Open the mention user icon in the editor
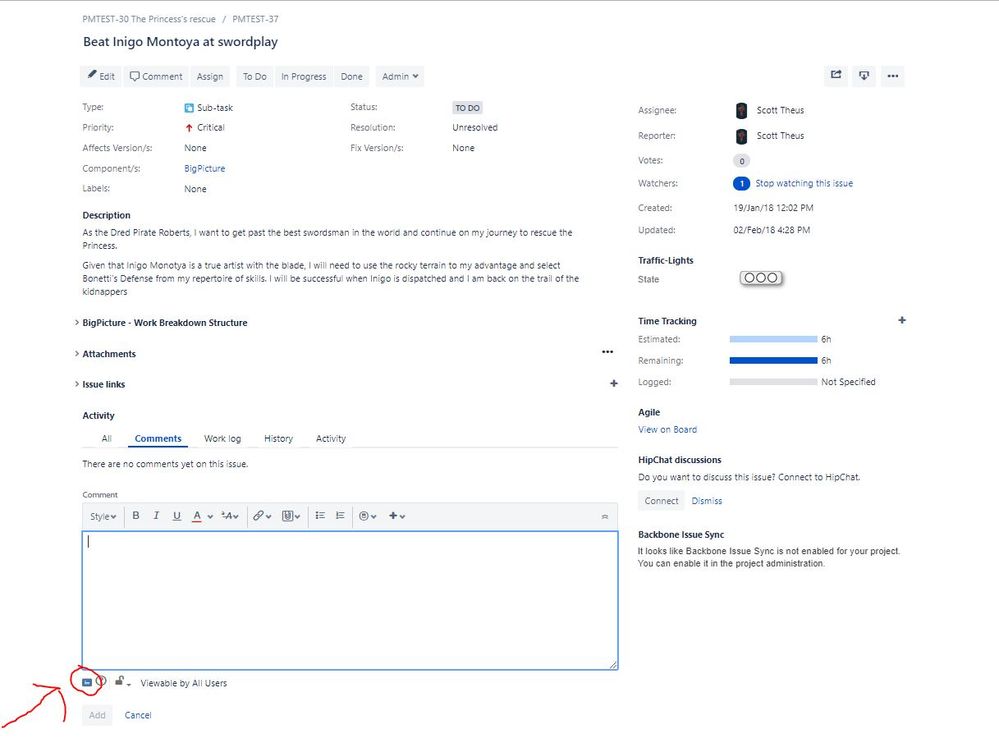The height and width of the screenshot is (748, 999). coord(364,515)
